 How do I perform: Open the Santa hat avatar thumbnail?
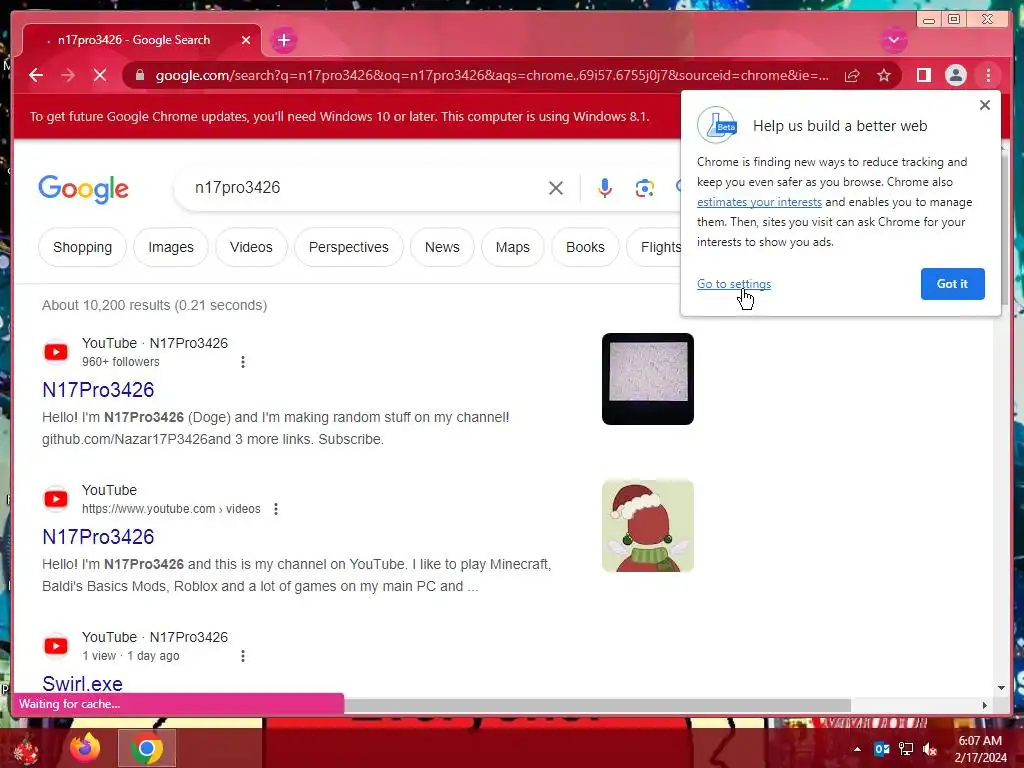pyautogui.click(x=648, y=526)
